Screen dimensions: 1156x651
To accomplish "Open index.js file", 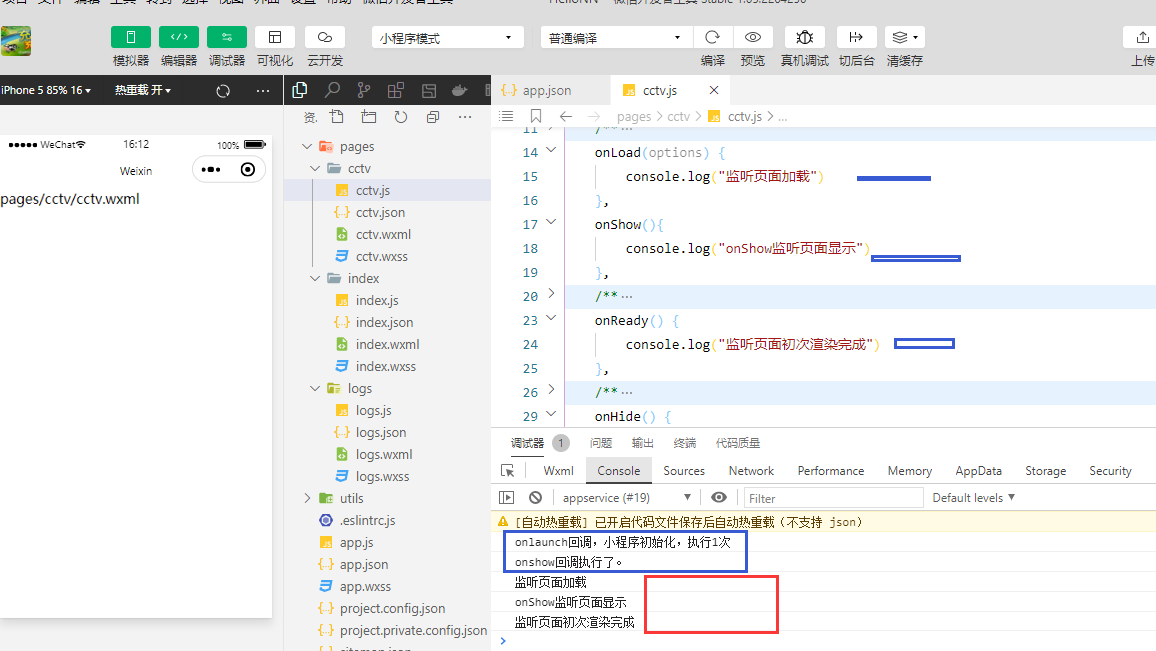I will point(377,300).
